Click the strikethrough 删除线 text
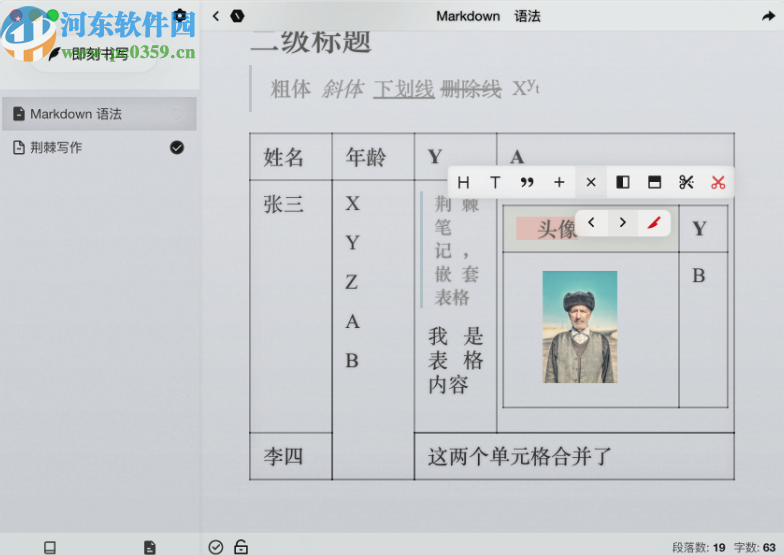The height and width of the screenshot is (555, 784). tap(470, 89)
